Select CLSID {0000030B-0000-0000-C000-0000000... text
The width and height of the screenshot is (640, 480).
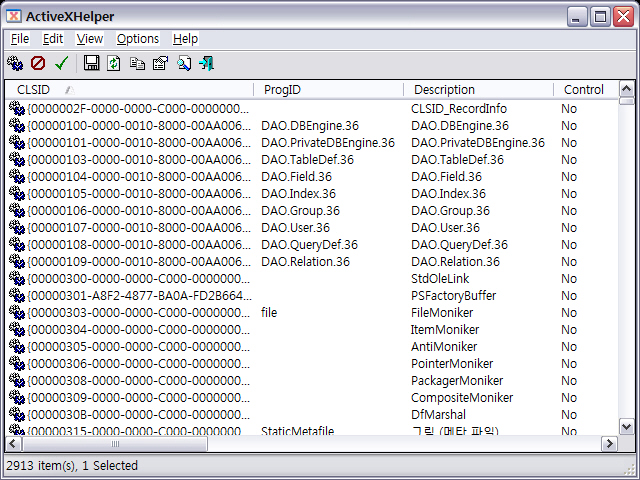139,415
